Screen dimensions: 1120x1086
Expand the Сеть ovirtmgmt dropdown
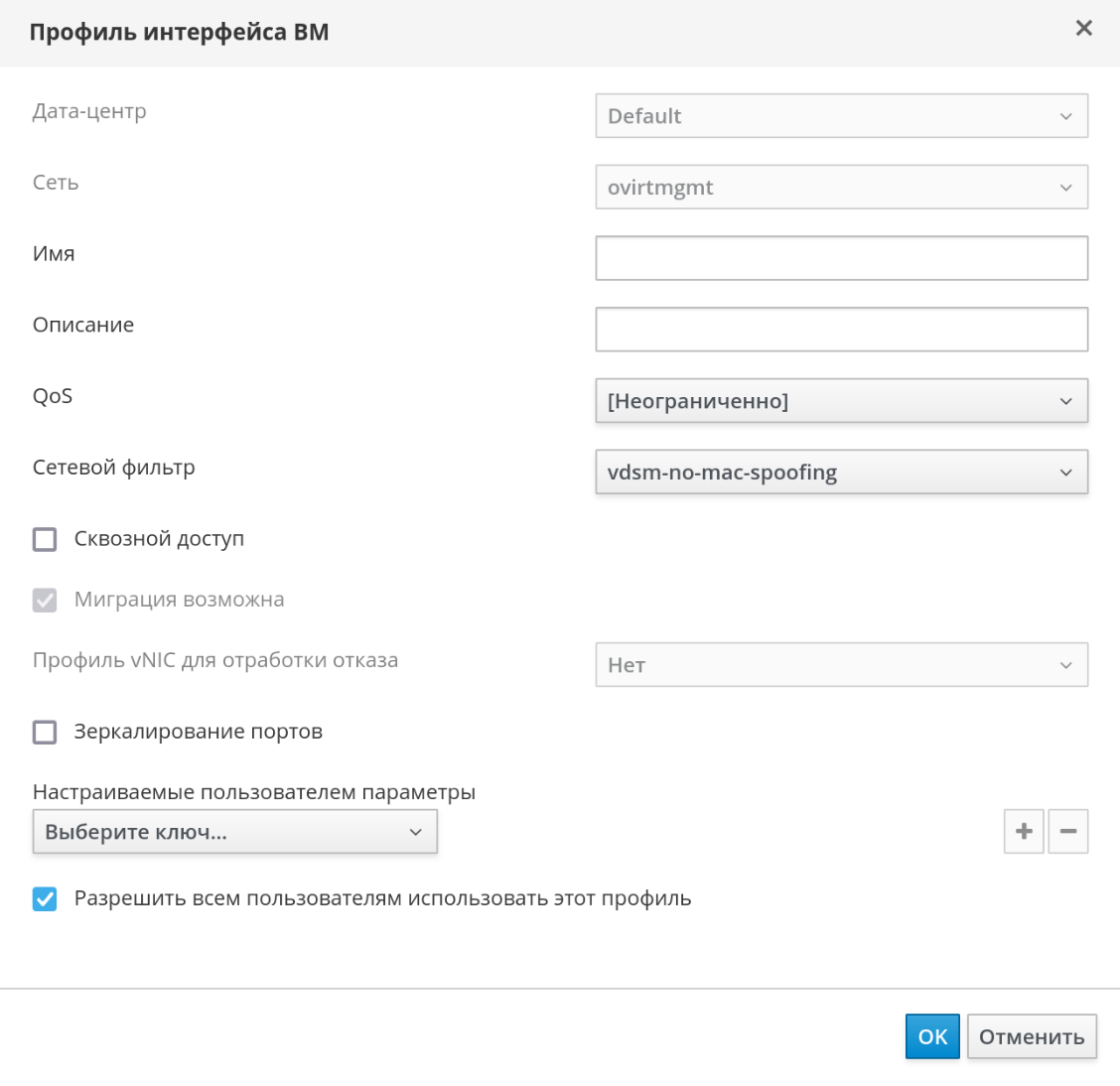point(841,188)
